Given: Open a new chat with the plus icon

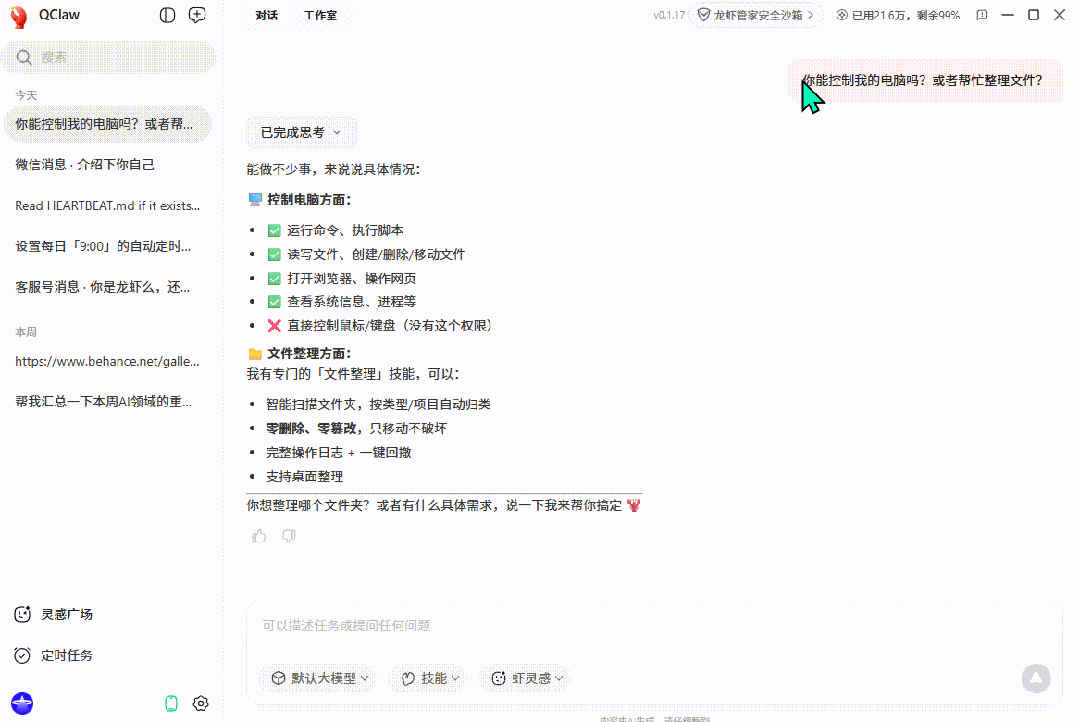Looking at the screenshot, I should (196, 15).
